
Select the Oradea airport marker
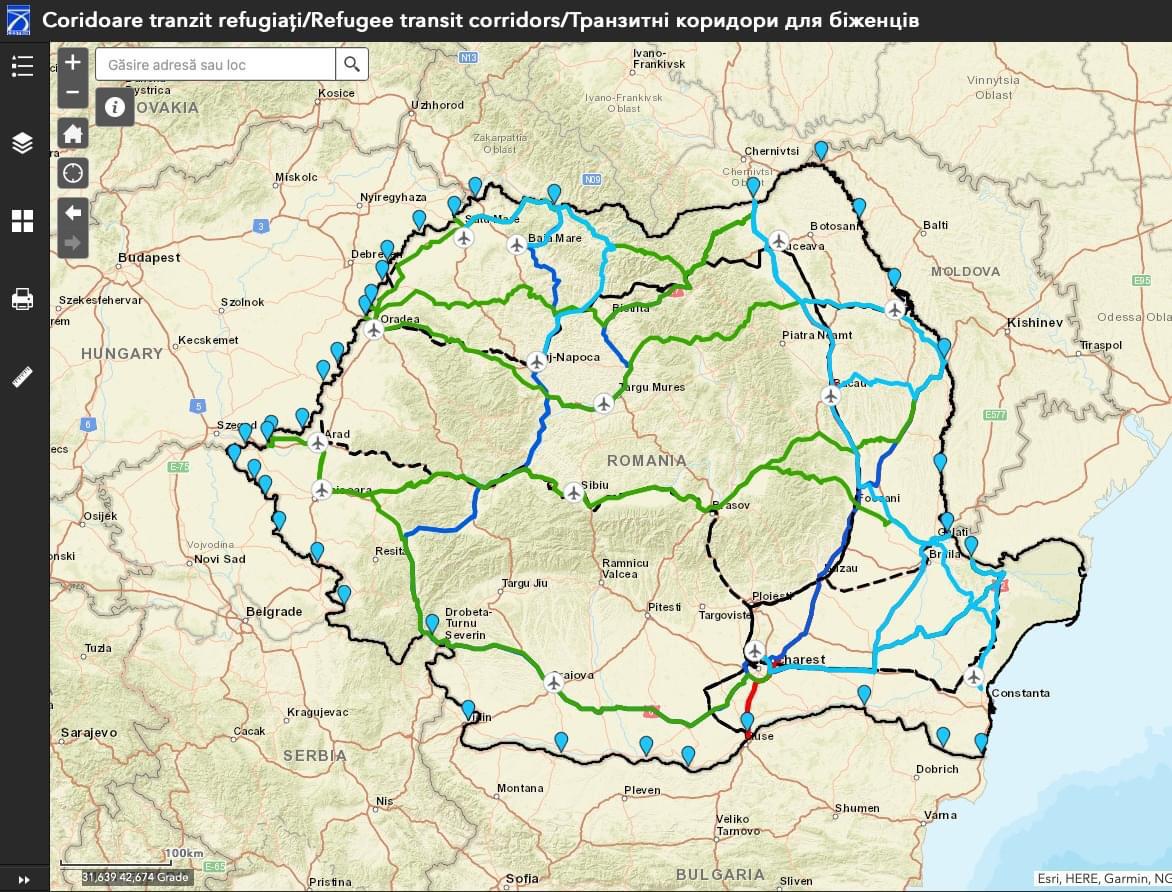(x=374, y=329)
